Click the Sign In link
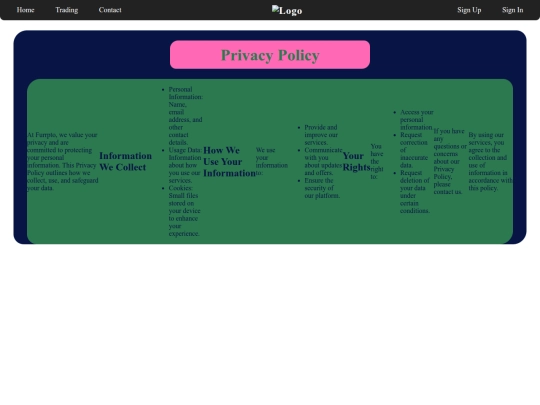Viewport: 540px width, 405px height. [512, 10]
